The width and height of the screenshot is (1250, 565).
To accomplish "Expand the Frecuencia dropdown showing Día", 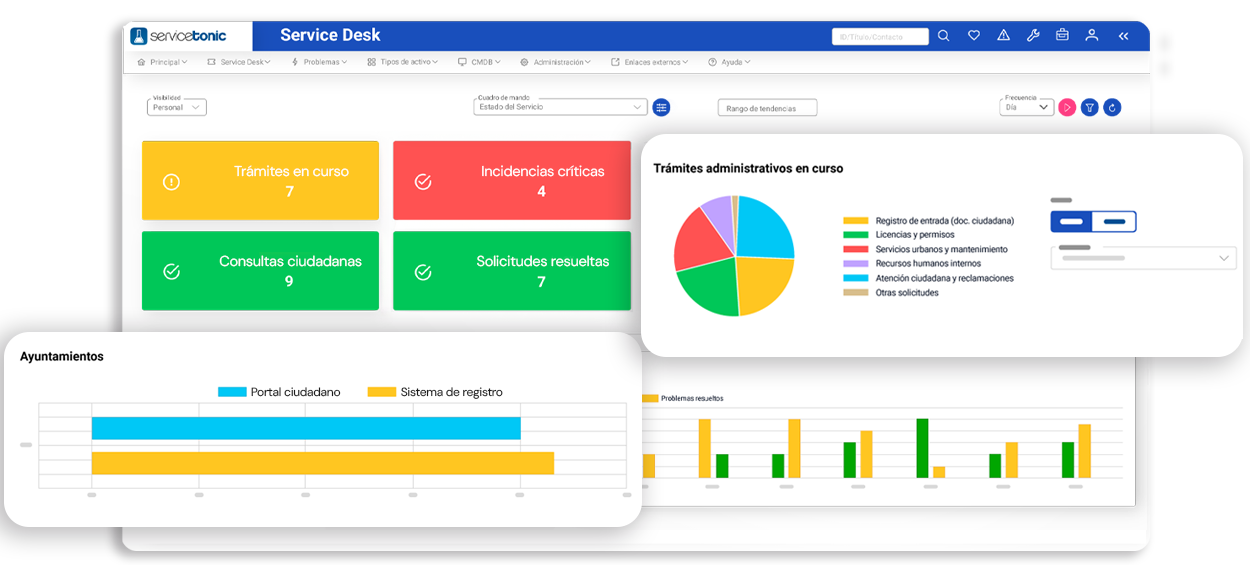I will 1027,107.
